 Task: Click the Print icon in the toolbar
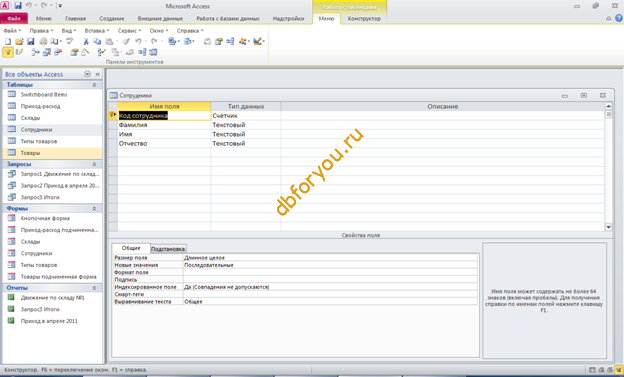[43, 41]
